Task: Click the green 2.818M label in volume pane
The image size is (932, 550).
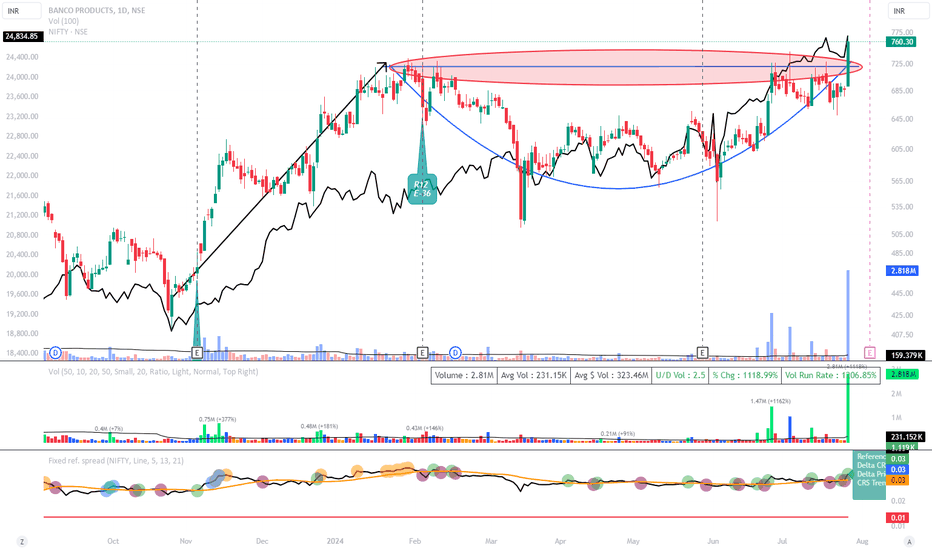Action: pos(902,374)
